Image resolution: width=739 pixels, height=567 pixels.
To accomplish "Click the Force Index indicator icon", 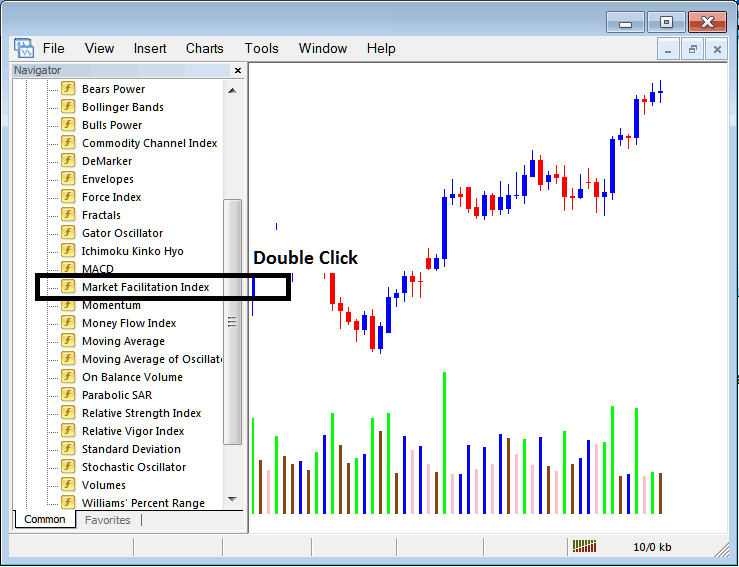I will pos(68,197).
